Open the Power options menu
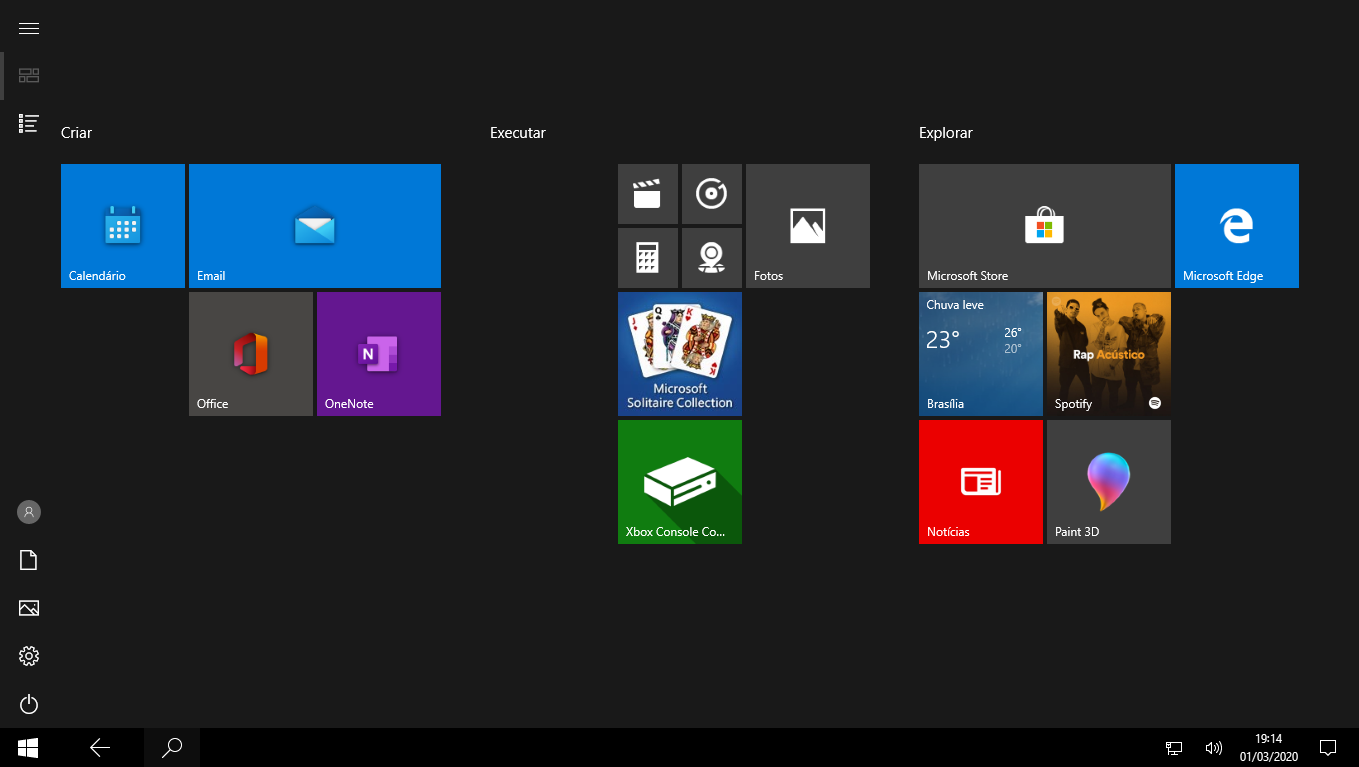This screenshot has height=767, width=1359. tap(29, 704)
